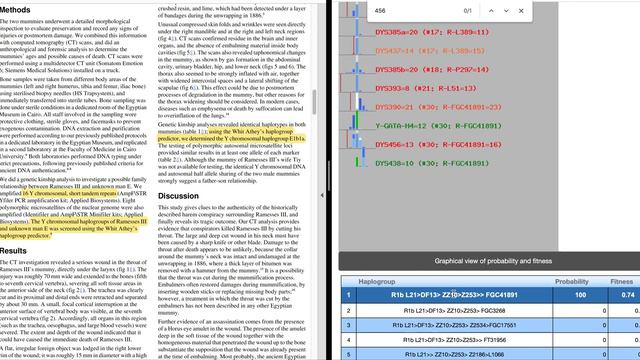The image size is (640, 360).
Task: Click highlighted text '16 Y chromosomal, short tandem repeats'
Action: 69,193
